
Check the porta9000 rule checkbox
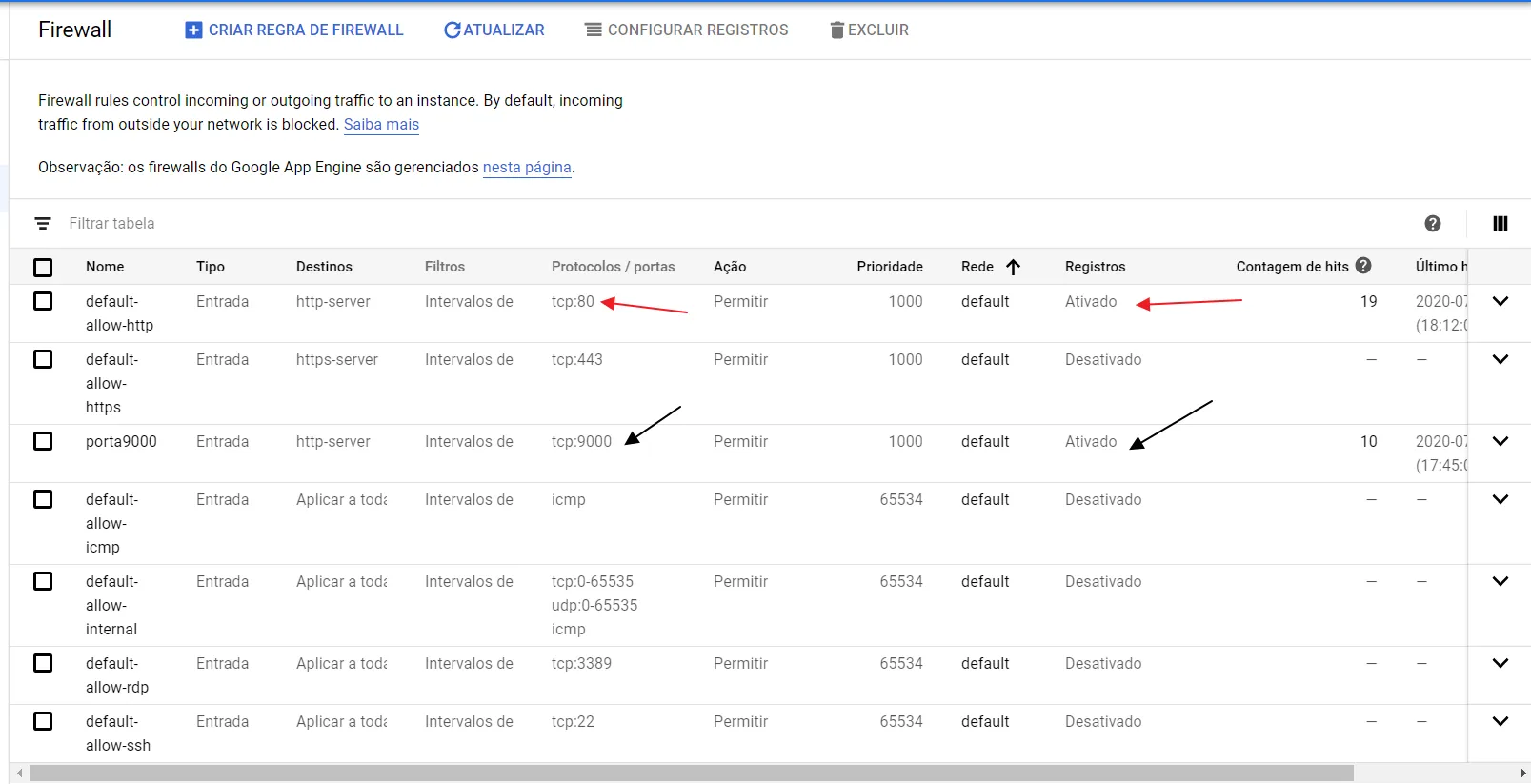coord(43,442)
